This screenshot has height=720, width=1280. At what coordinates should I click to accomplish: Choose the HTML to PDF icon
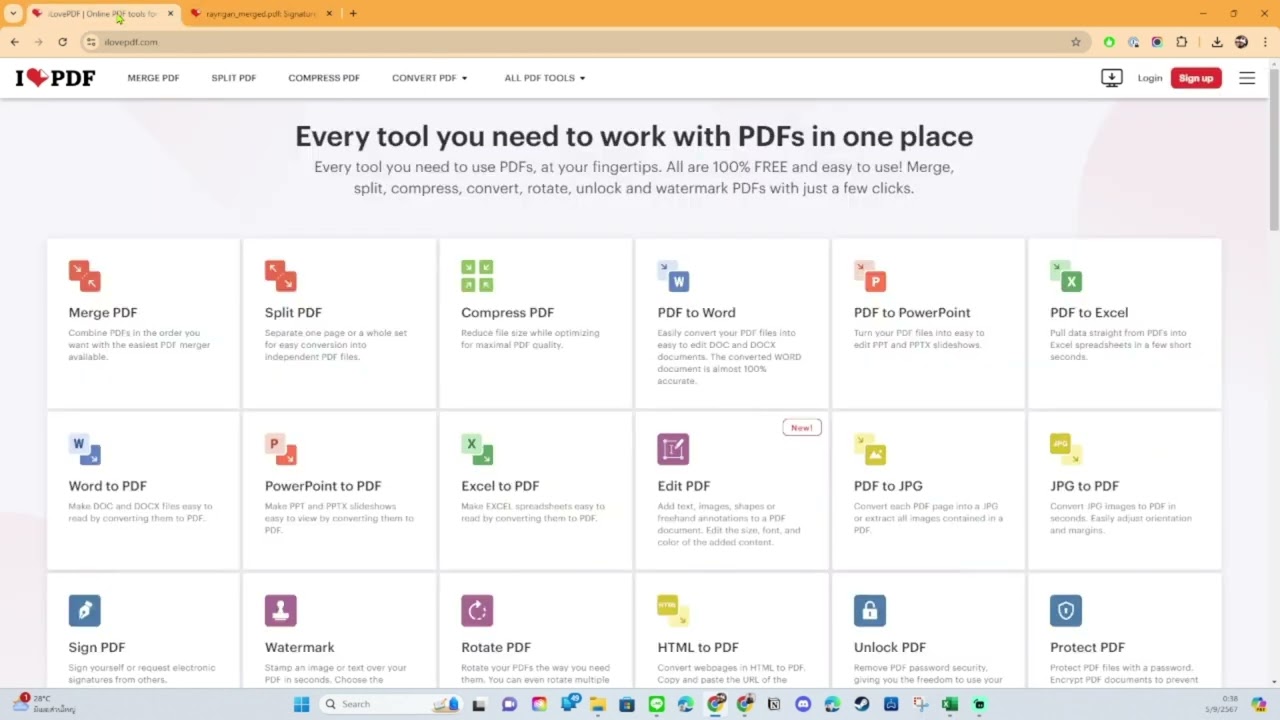click(x=673, y=610)
